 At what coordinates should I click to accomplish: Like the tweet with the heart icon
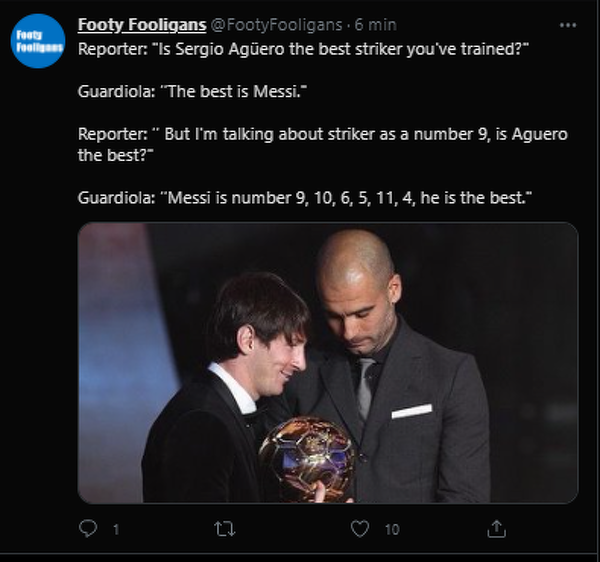pyautogui.click(x=360, y=528)
